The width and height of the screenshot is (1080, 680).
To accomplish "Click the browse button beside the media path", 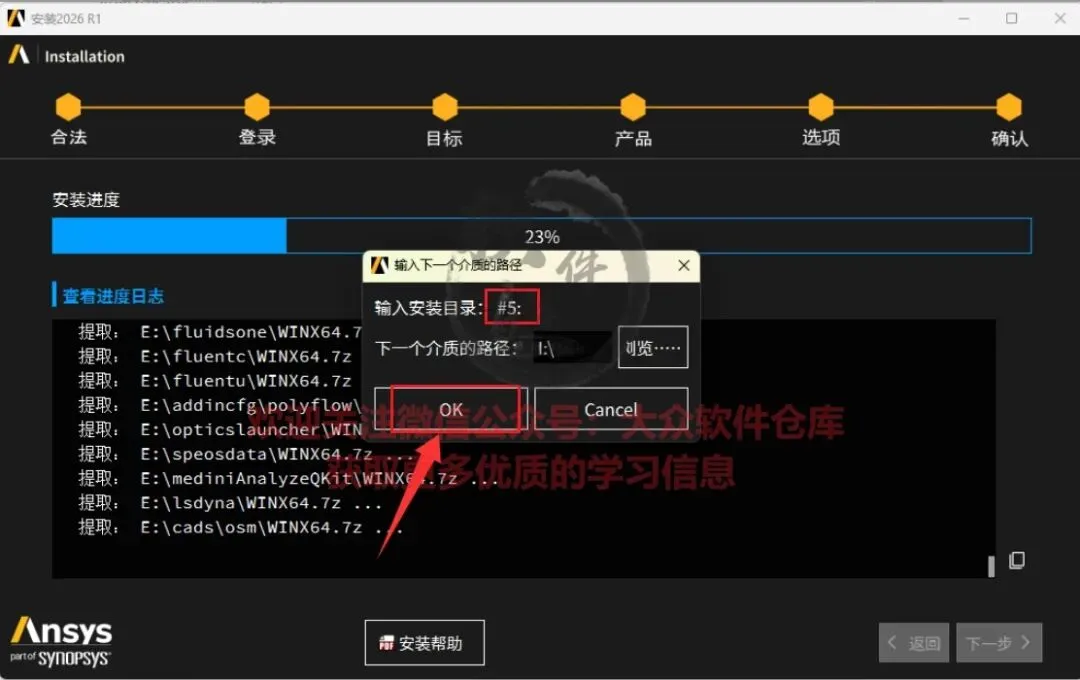I will (652, 347).
